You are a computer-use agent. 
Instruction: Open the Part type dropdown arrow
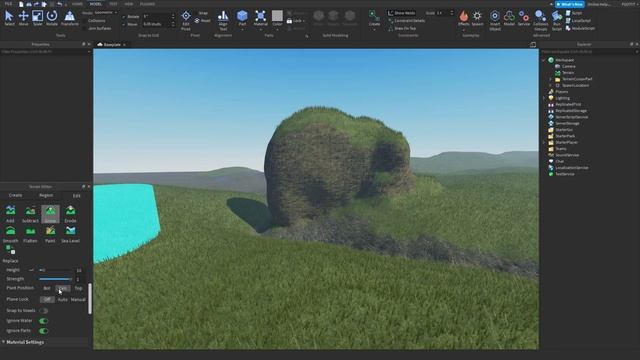[x=242, y=29]
